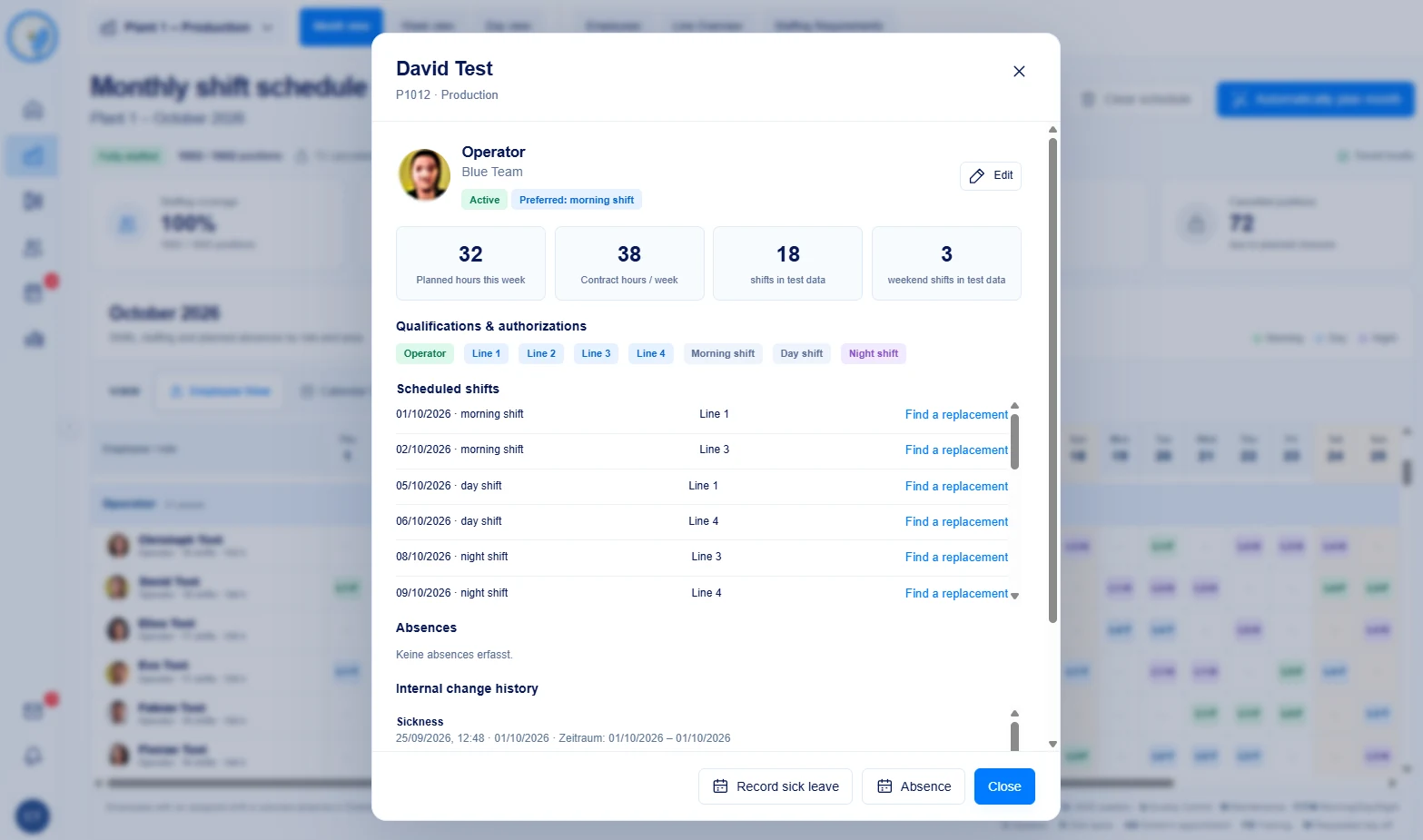Click the Preferred: morning shift badge
Screen dimensions: 1423x840
tap(577, 200)
